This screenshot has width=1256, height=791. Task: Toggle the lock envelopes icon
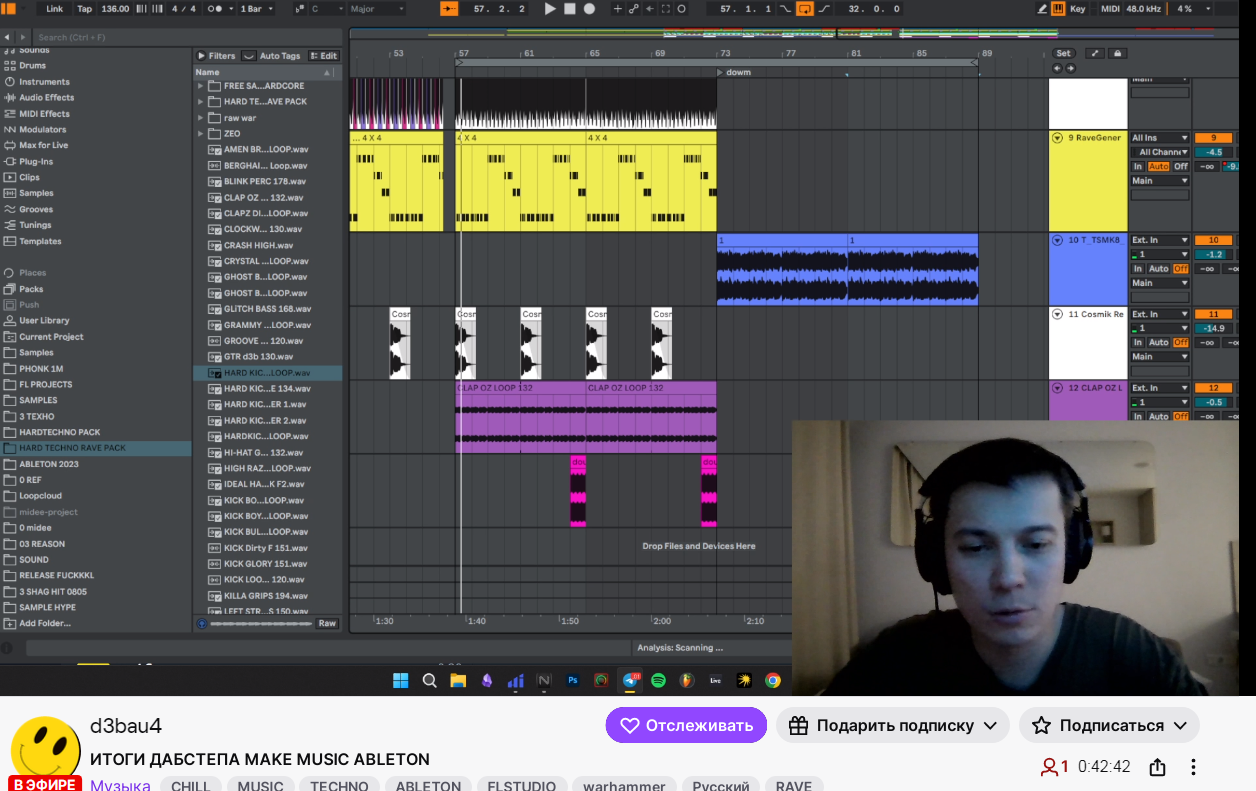coord(1117,54)
